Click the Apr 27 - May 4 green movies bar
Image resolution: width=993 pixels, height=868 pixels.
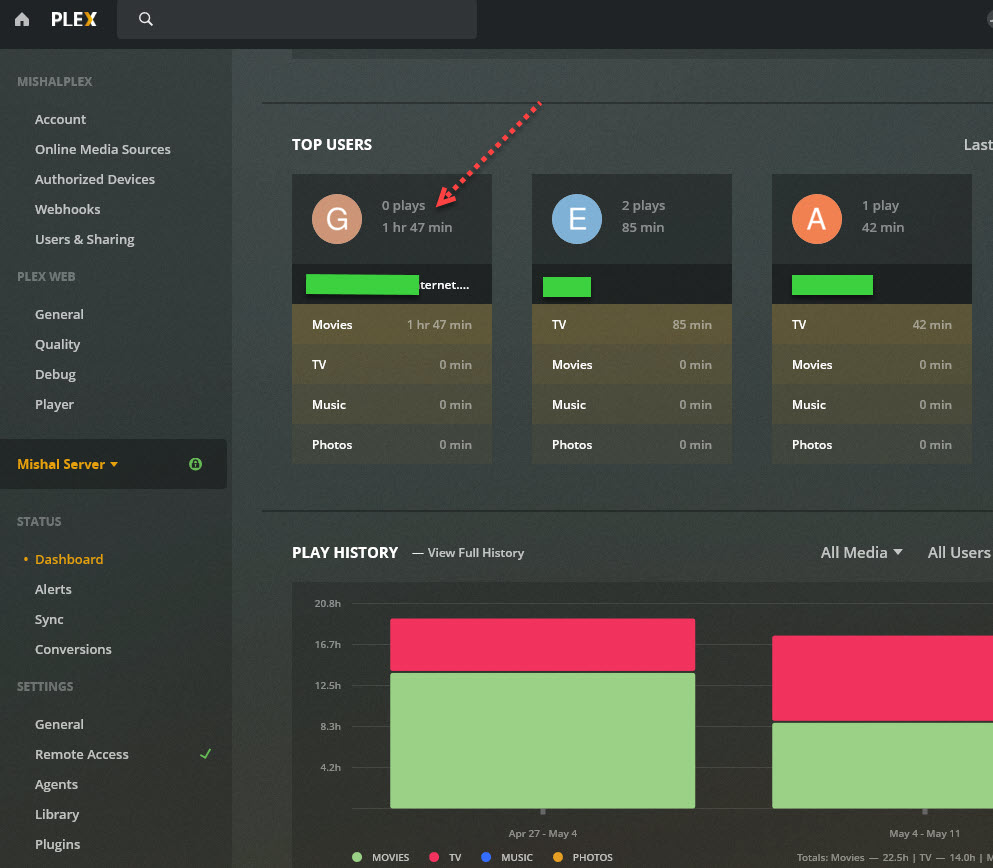(542, 741)
